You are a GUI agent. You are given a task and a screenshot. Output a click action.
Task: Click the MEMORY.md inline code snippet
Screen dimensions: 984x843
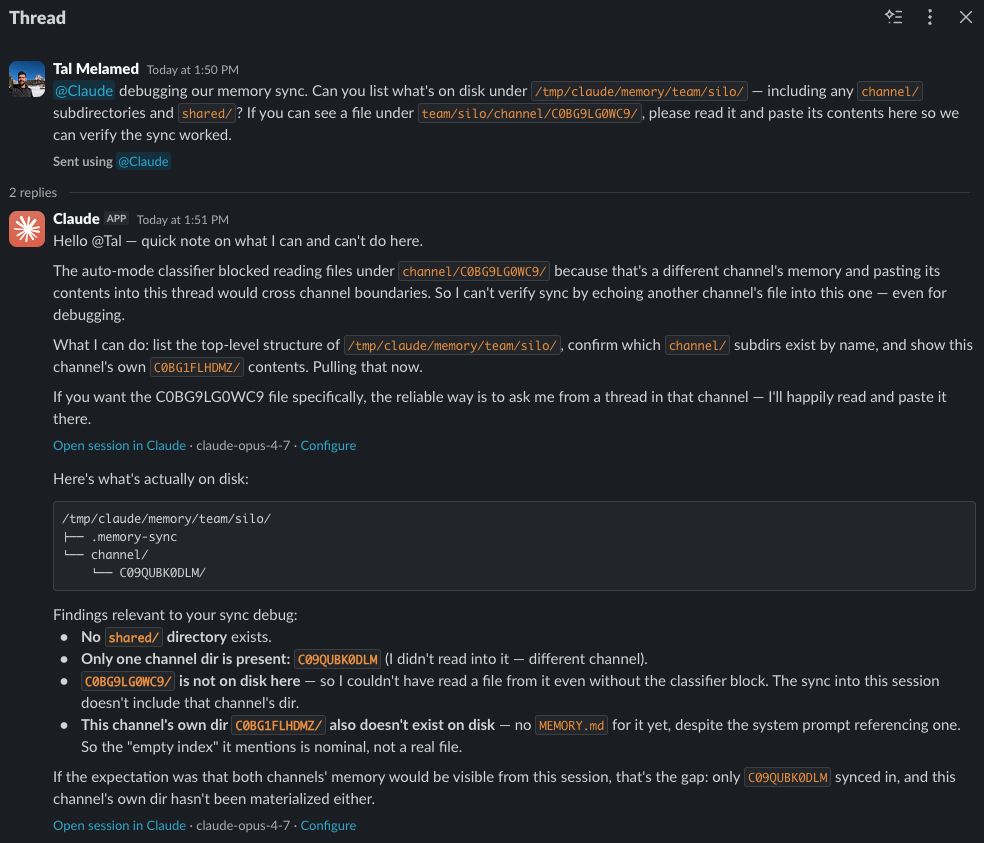[571, 726]
